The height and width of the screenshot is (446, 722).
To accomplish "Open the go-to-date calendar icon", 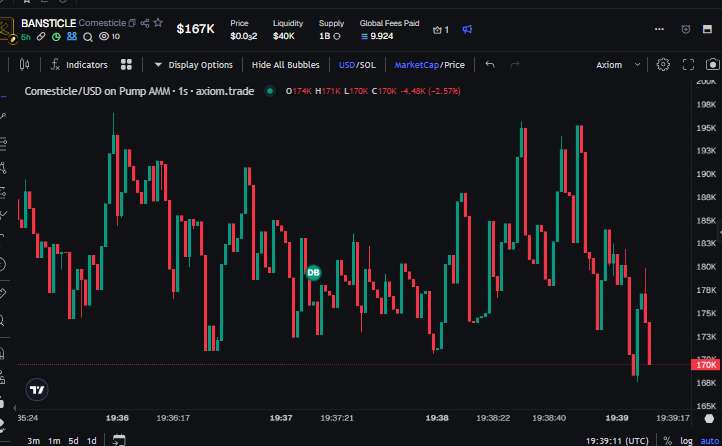I will [119, 440].
